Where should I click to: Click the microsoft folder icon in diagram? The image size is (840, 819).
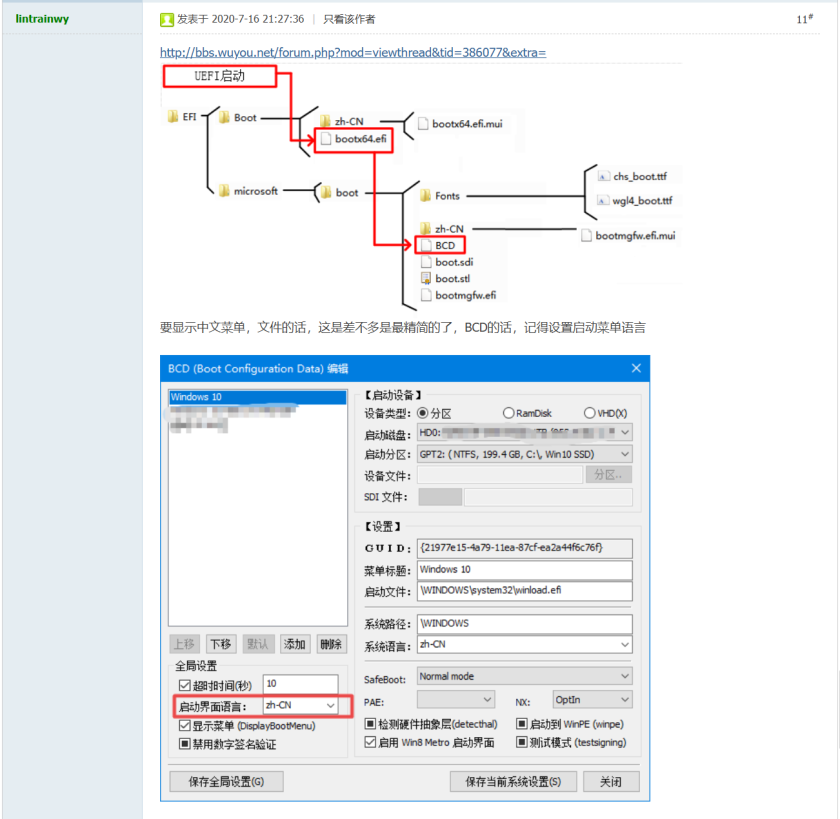click(224, 190)
